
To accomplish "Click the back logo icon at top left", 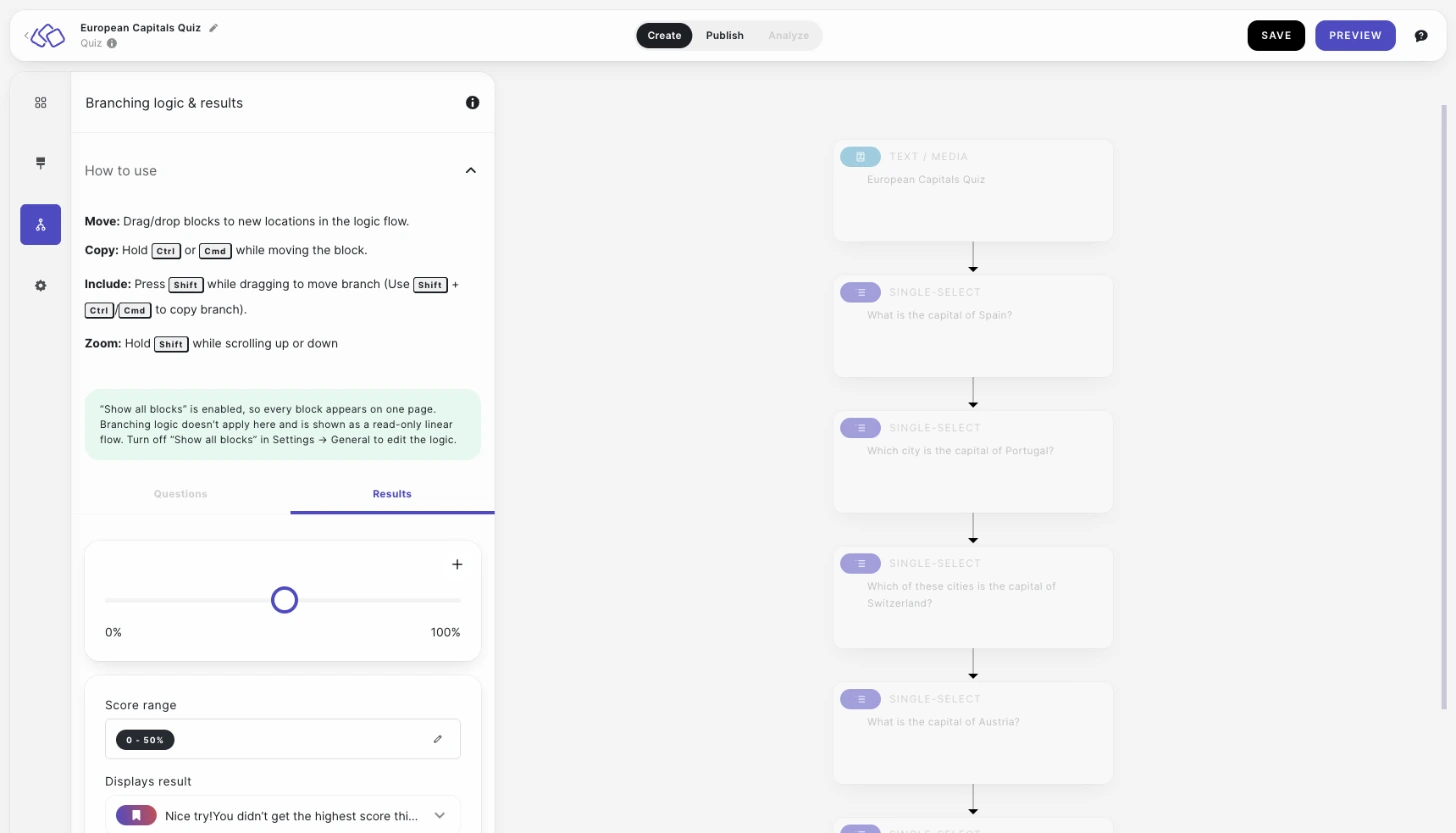I will pos(45,36).
